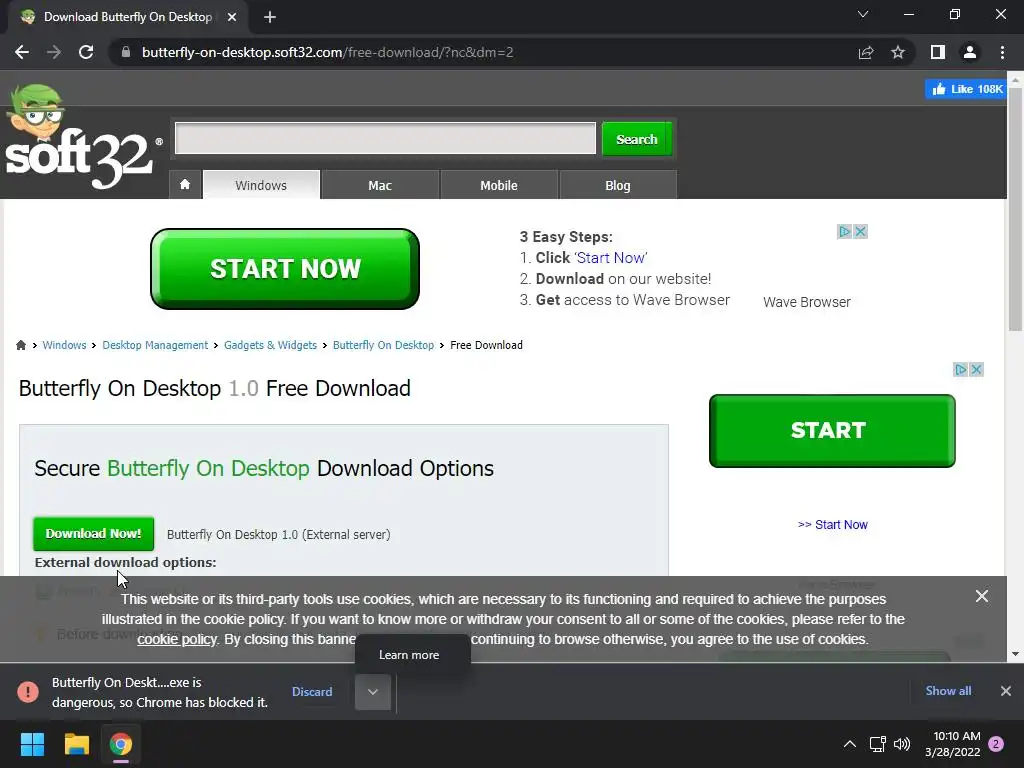The width and height of the screenshot is (1024, 768).
Task: Open the Desktop Management breadcrumb link
Action: (155, 345)
